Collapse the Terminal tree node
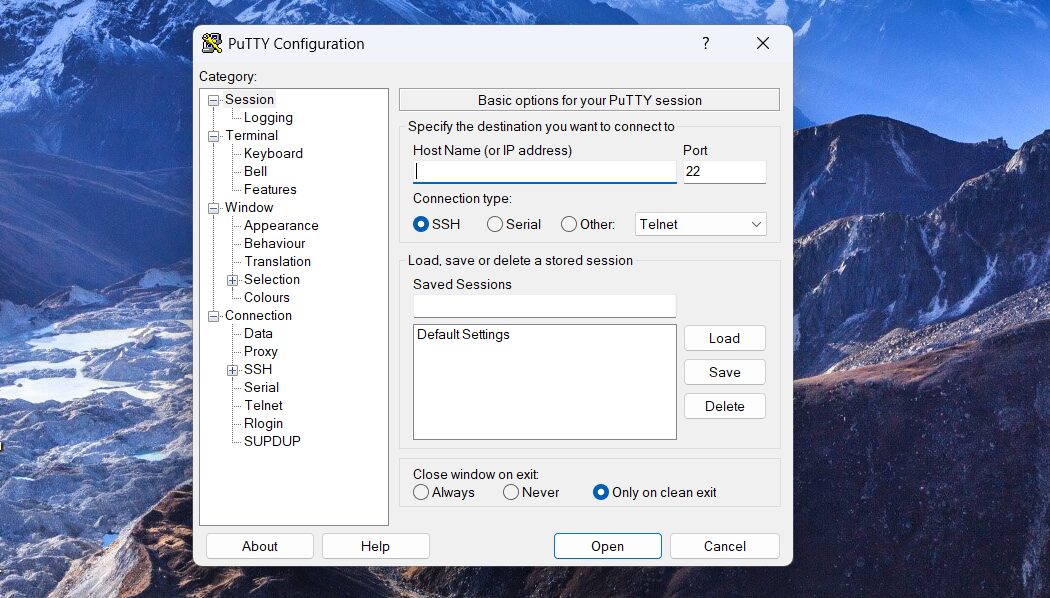1050x598 pixels. pos(214,137)
